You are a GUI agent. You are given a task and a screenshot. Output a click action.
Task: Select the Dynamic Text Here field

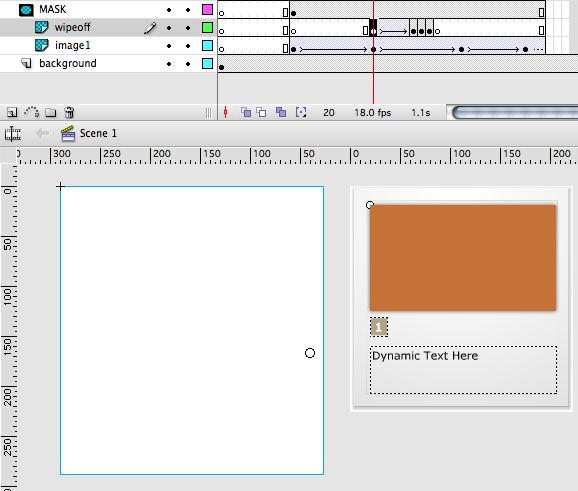click(463, 370)
